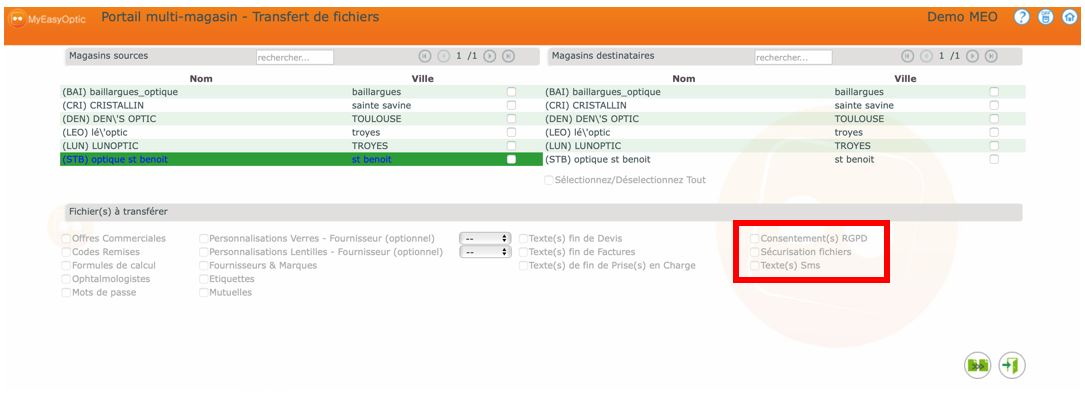This screenshot has height=397, width=1085.
Task: Select source row (BAI) baillargues_optique
Action: click(301, 91)
